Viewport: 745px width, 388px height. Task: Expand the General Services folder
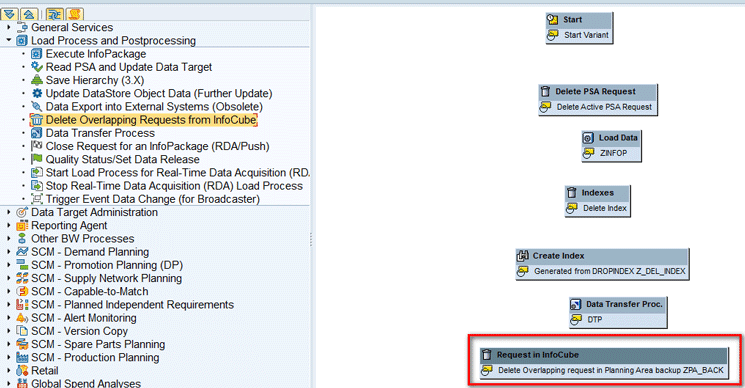(x=9, y=28)
